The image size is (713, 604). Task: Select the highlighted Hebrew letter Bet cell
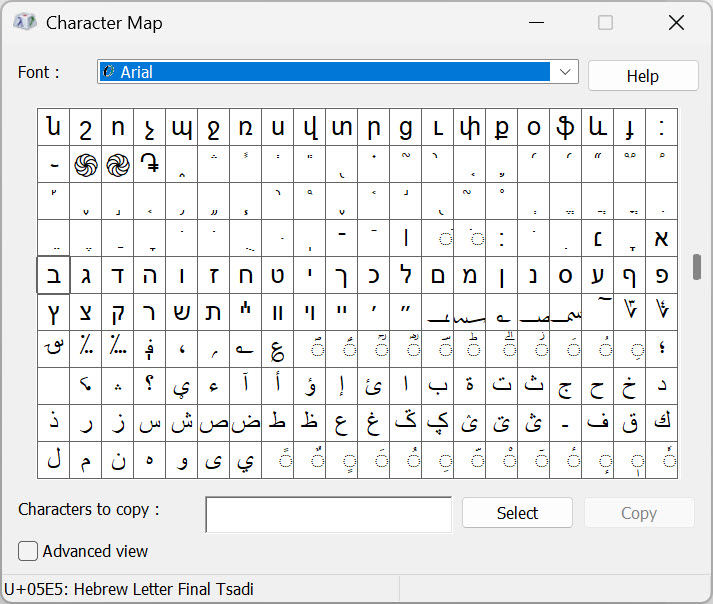click(x=54, y=275)
